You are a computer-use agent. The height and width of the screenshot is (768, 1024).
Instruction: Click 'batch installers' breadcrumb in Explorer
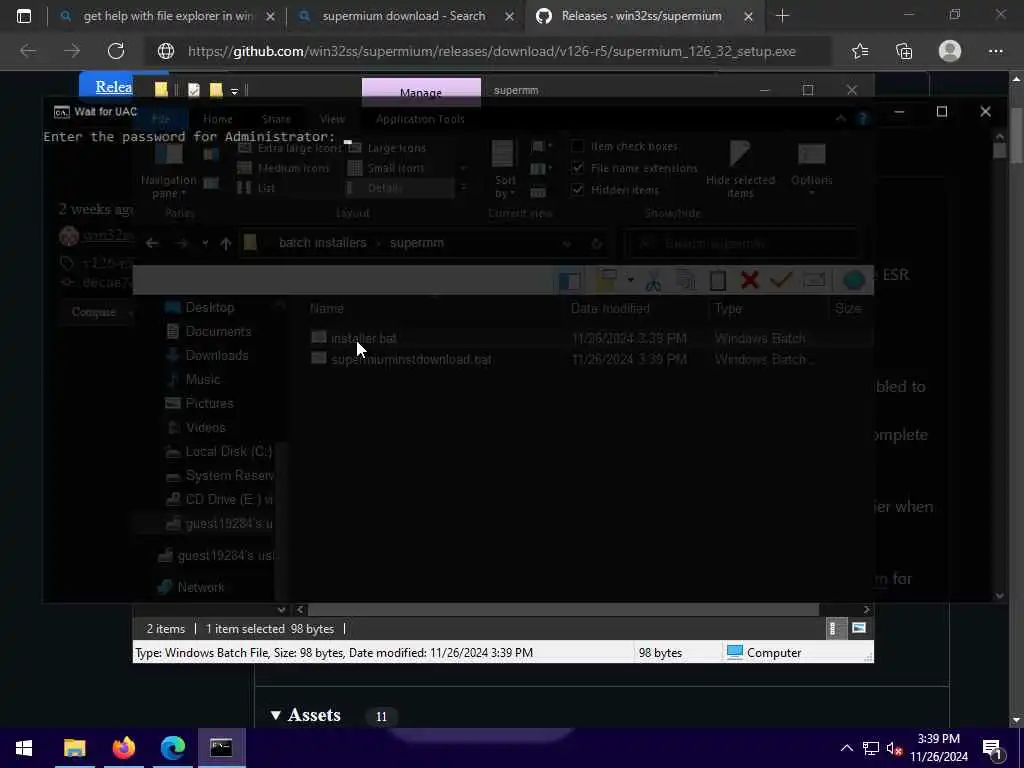pyautogui.click(x=323, y=243)
